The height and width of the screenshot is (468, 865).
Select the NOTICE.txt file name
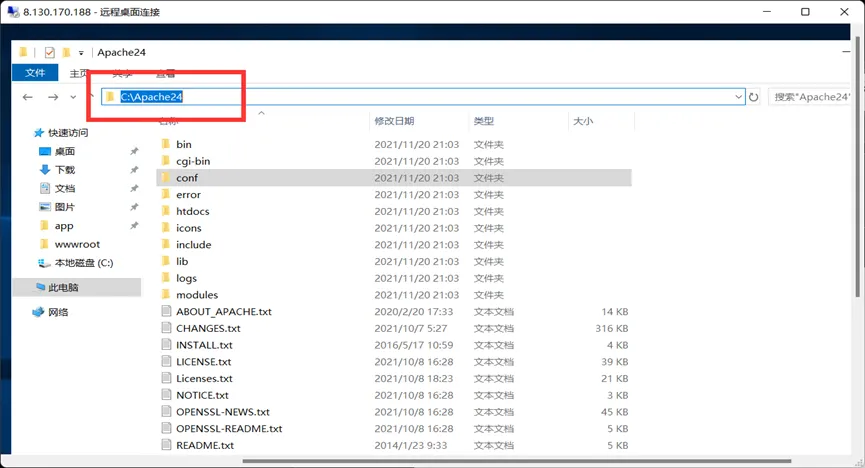pos(202,395)
